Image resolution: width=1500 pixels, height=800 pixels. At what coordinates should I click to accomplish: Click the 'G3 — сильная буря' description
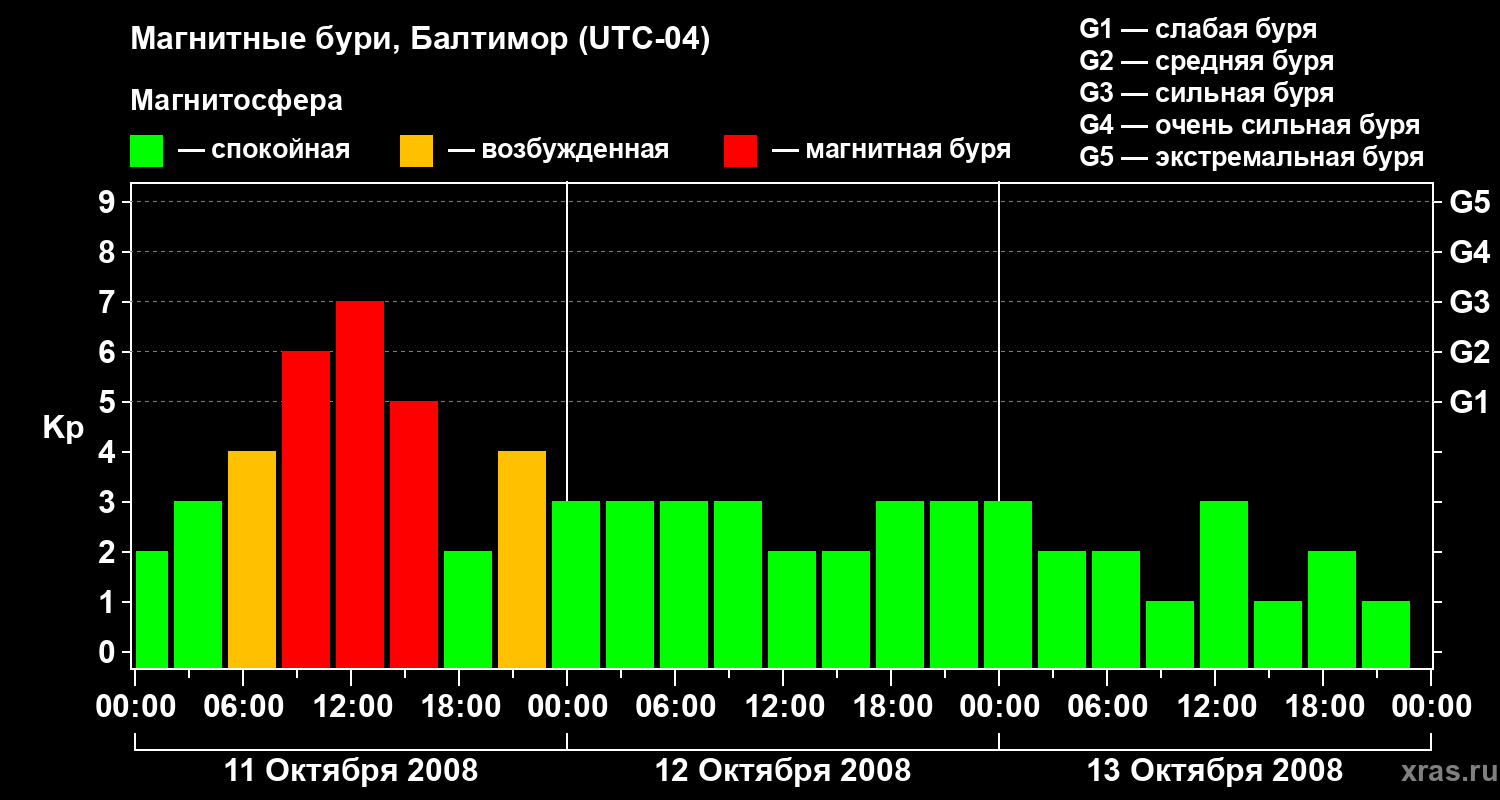[x=1206, y=93]
